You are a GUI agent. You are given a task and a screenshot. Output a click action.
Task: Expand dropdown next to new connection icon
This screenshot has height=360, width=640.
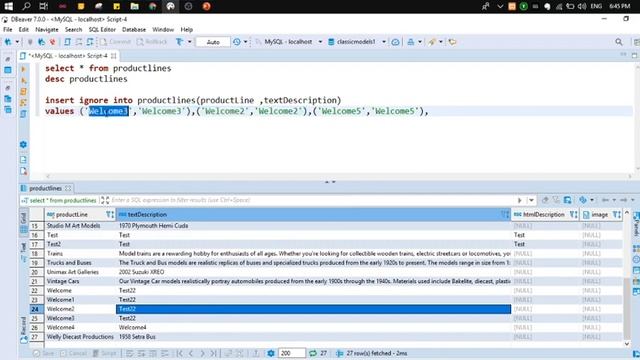coord(17,42)
